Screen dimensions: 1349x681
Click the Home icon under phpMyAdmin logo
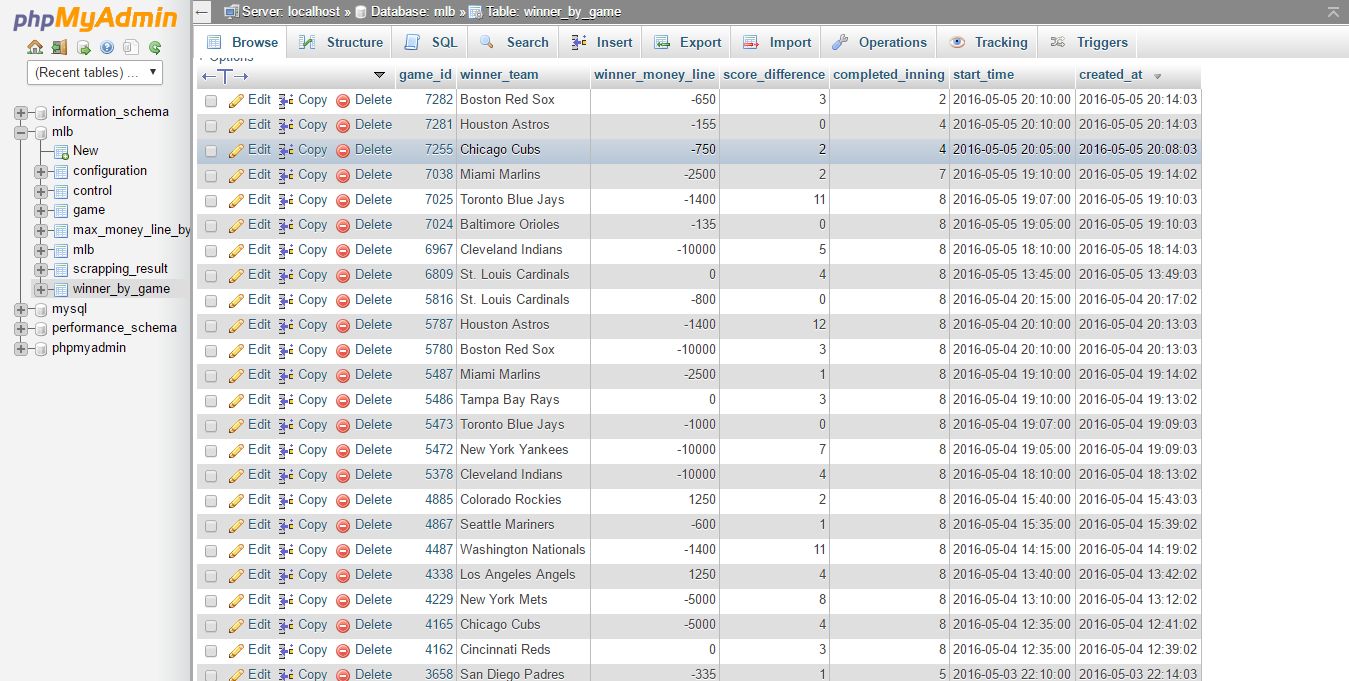click(35, 47)
